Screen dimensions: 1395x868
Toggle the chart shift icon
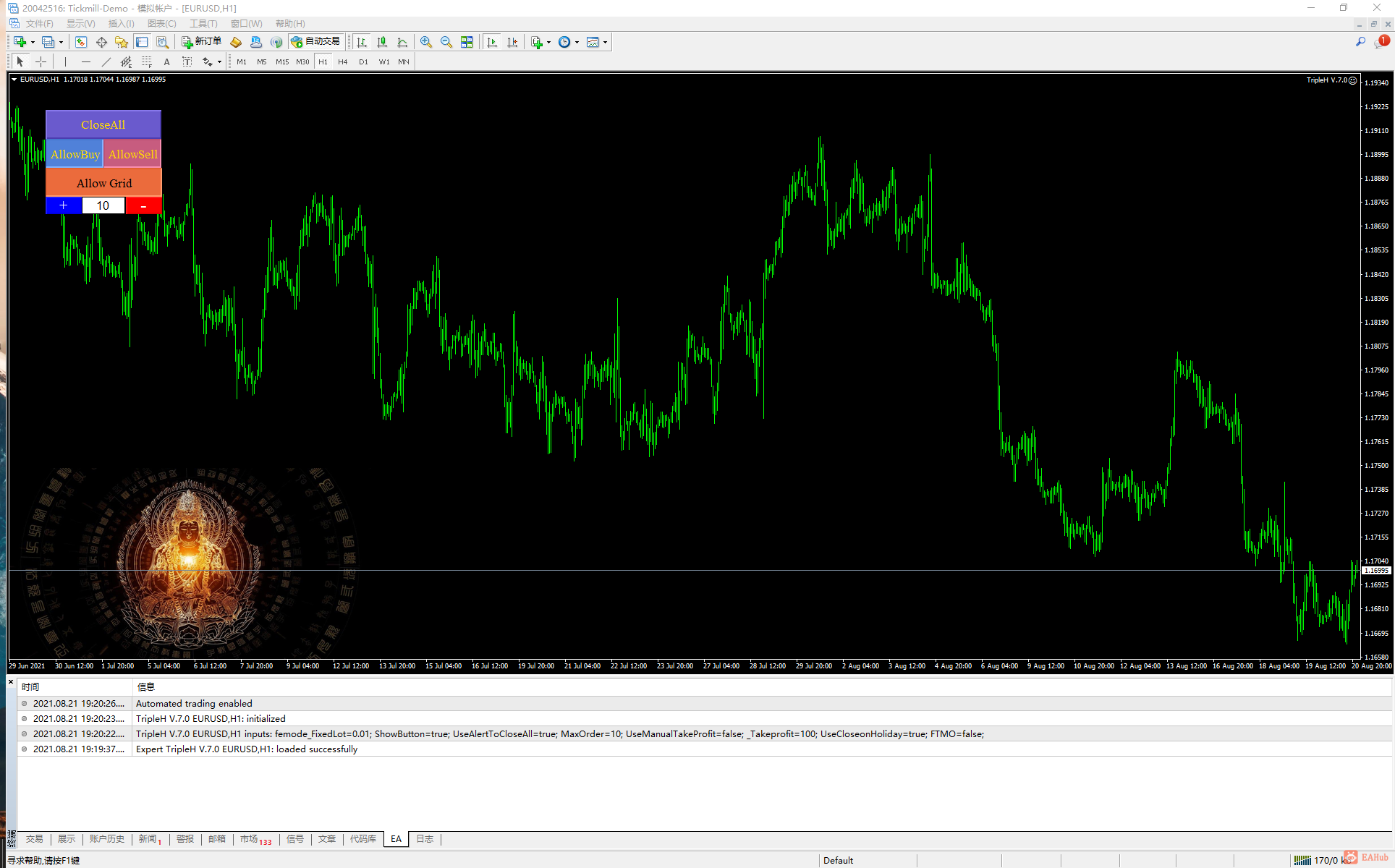pos(512,42)
